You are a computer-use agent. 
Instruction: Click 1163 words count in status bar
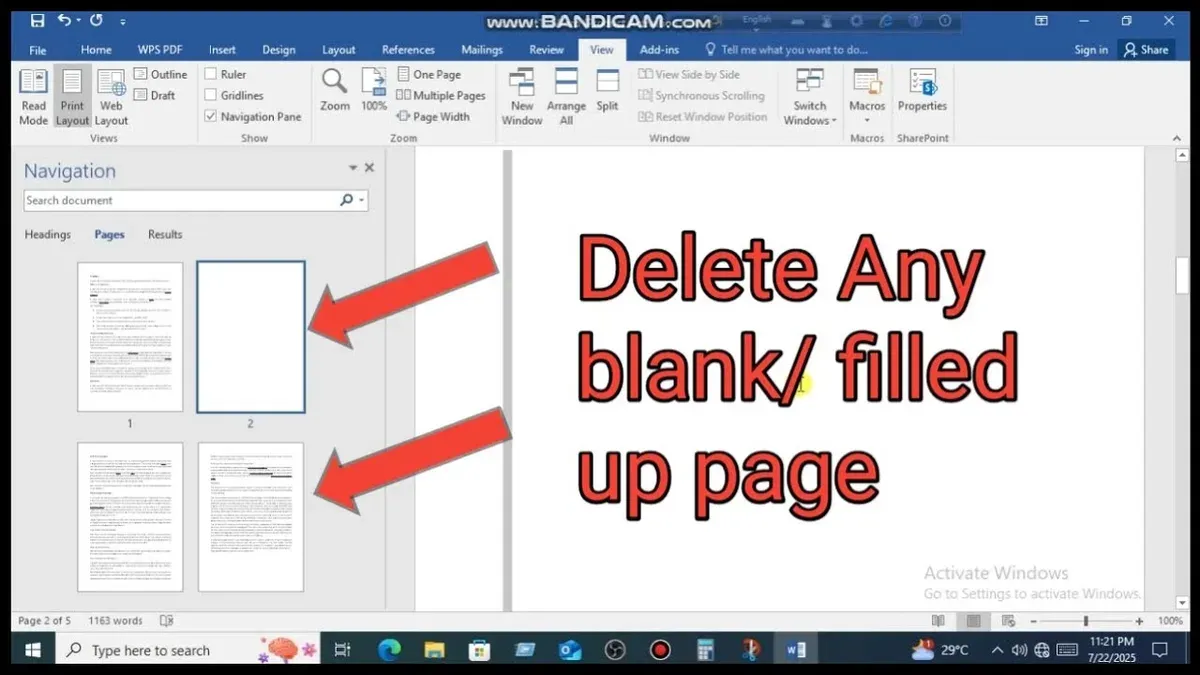tap(115, 621)
